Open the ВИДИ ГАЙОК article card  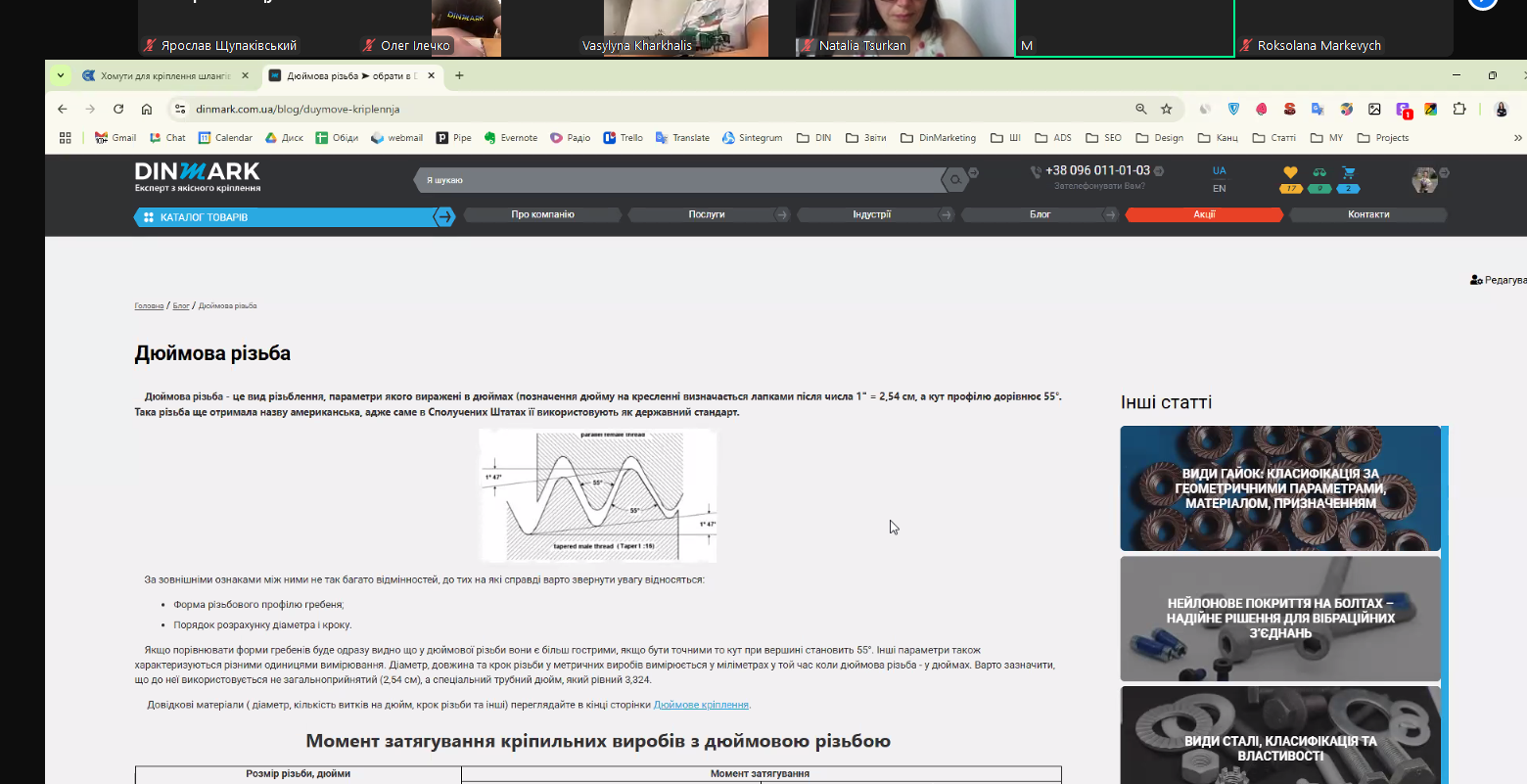(x=1280, y=488)
